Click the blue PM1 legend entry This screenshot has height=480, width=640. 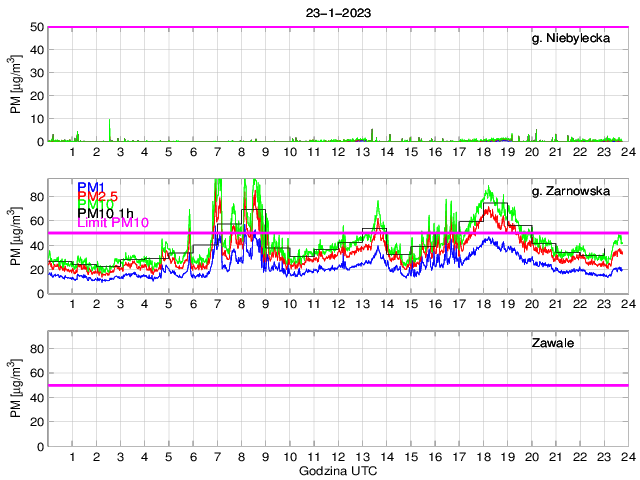coord(90,186)
